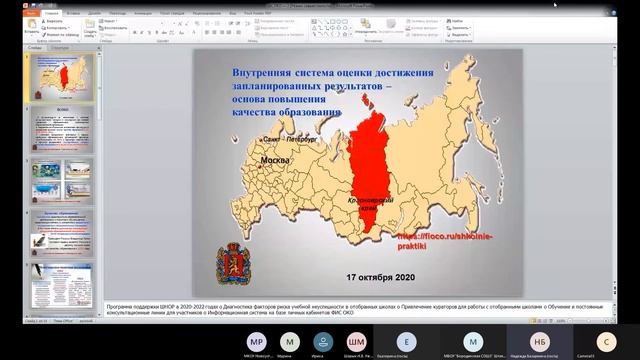Click the Arrange (Упорядочить) icon
This screenshot has height=360, width=640.
[365, 23]
